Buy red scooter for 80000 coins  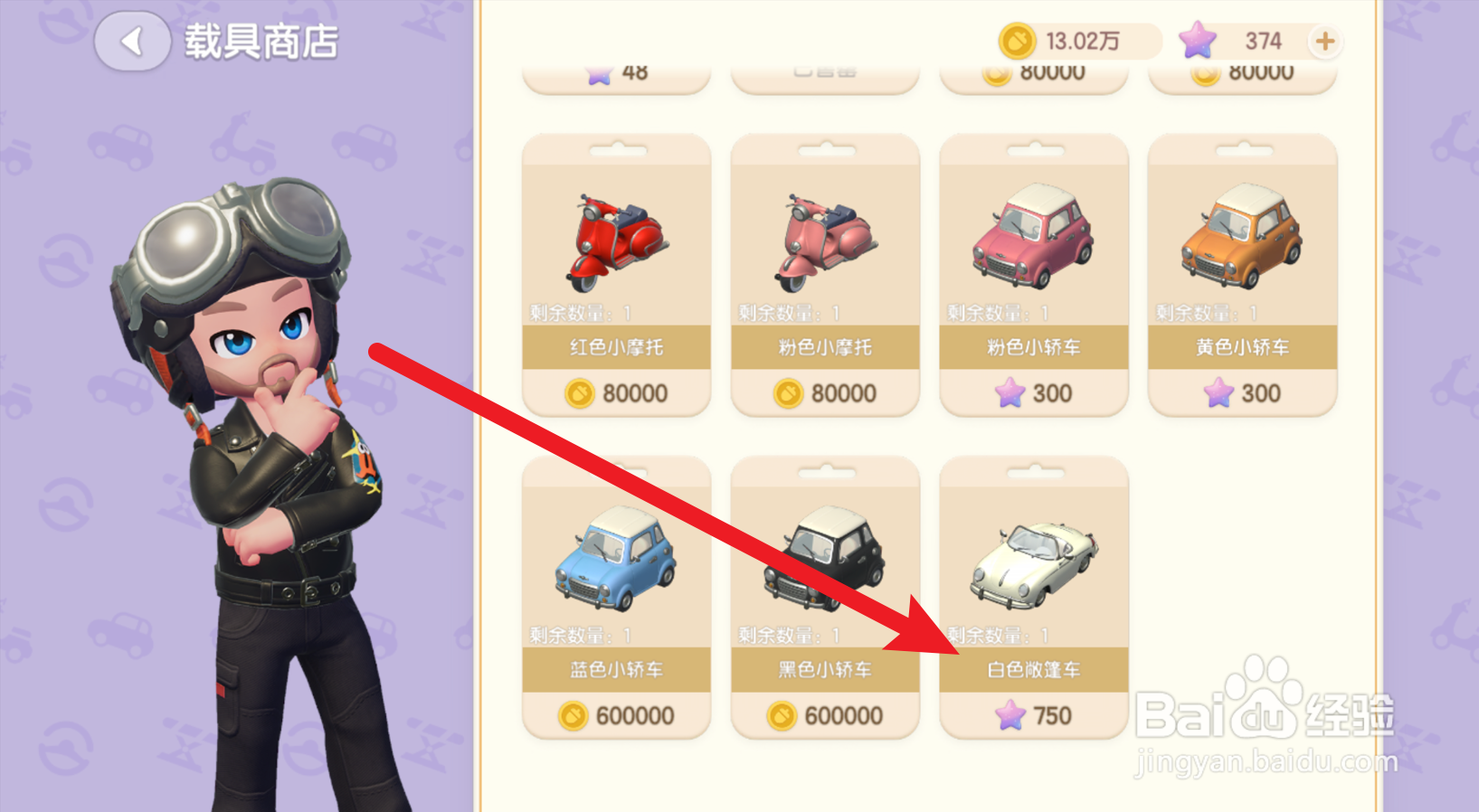(617, 393)
